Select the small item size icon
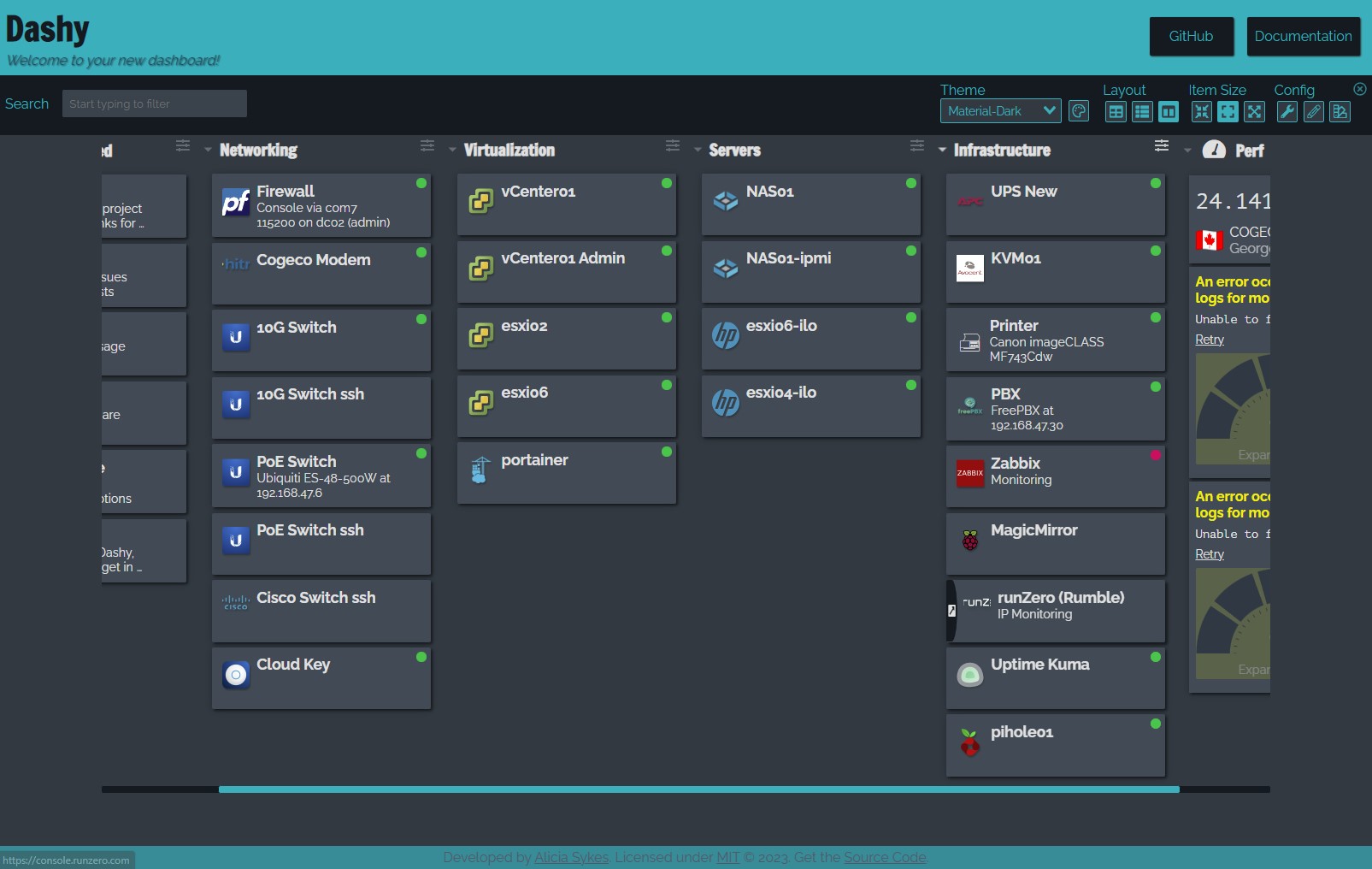1372x869 pixels. [x=1201, y=111]
